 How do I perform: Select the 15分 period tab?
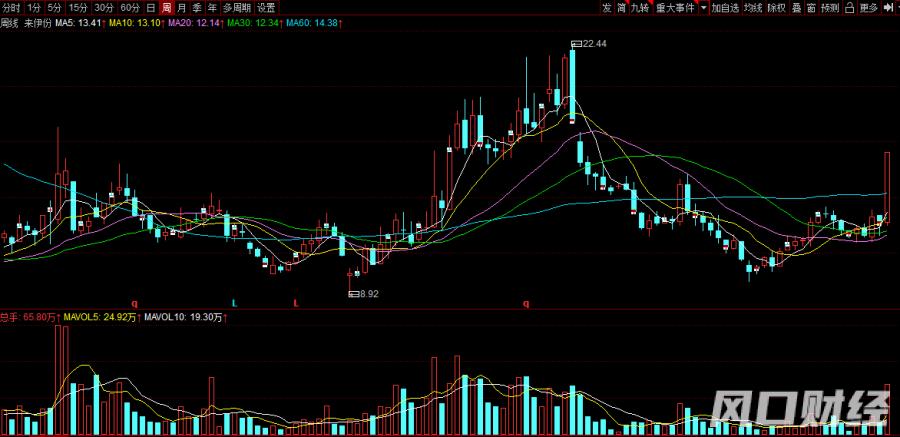coord(77,8)
